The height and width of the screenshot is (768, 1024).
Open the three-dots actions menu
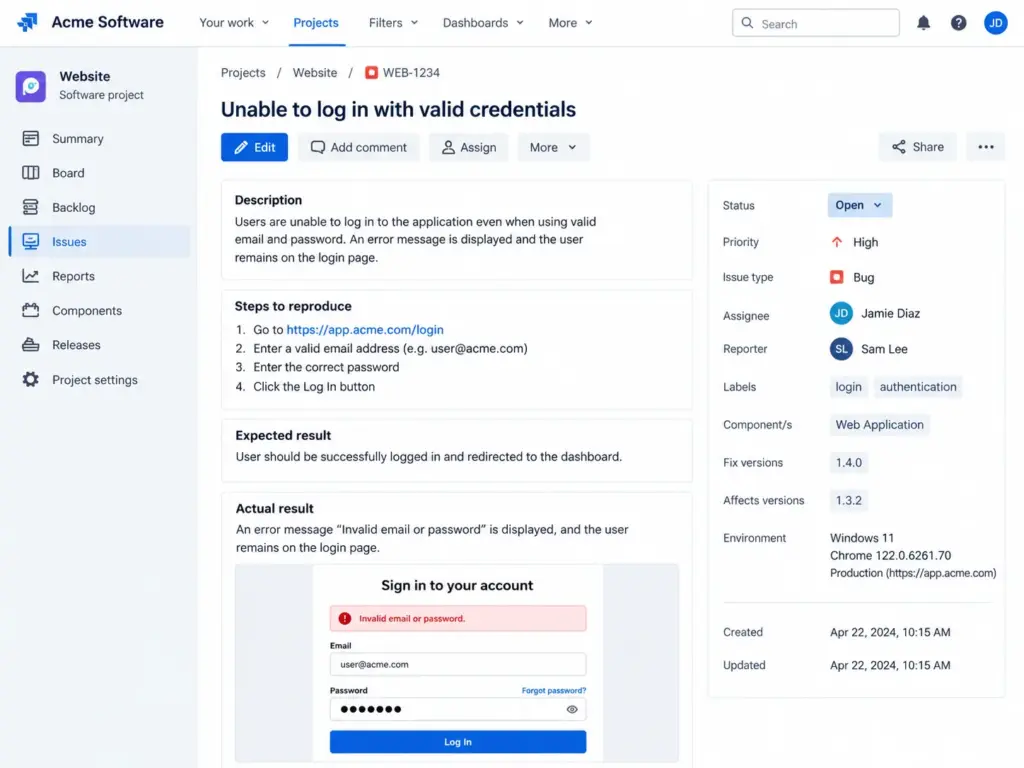pyautogui.click(x=985, y=147)
